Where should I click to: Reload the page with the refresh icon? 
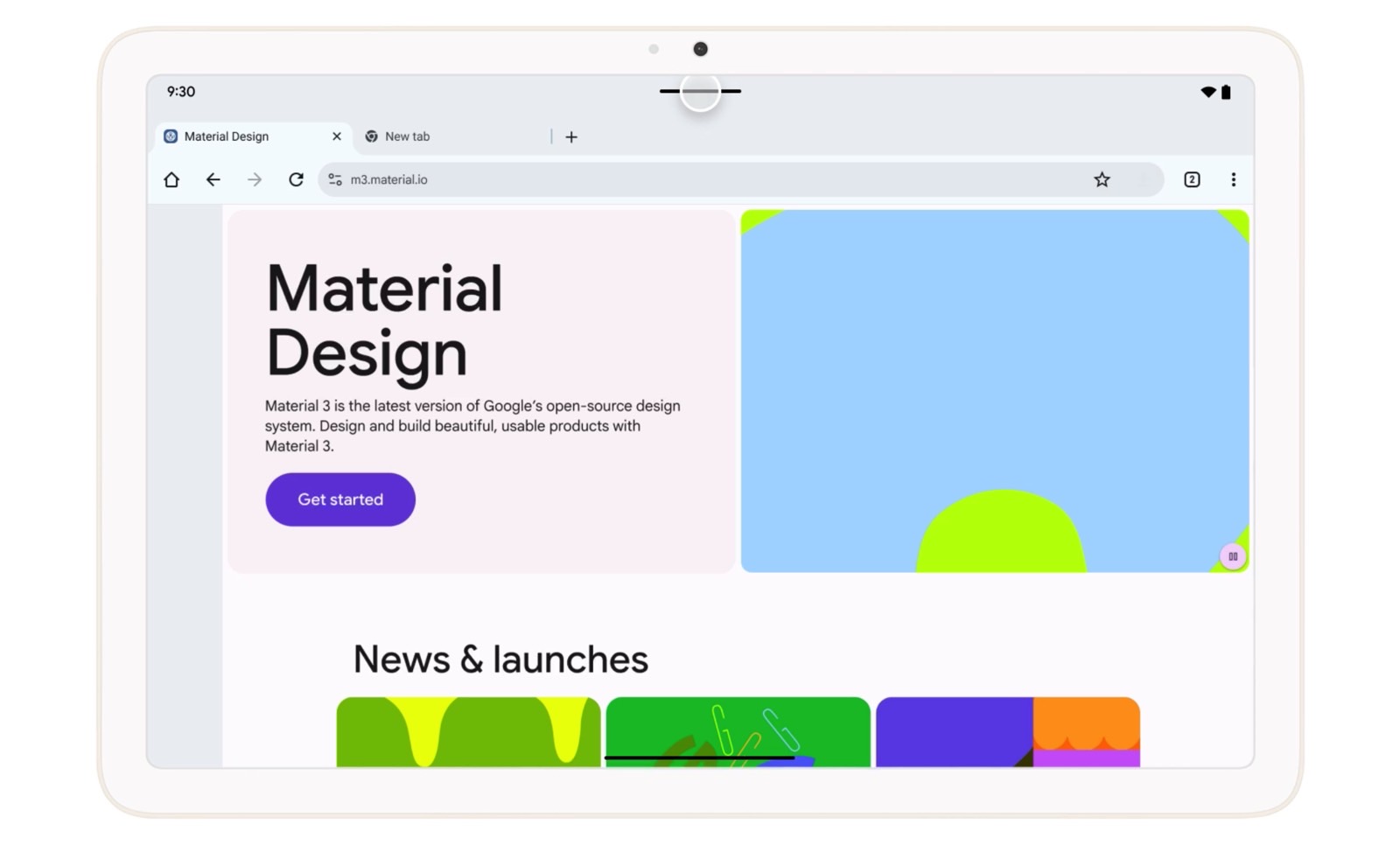[296, 179]
